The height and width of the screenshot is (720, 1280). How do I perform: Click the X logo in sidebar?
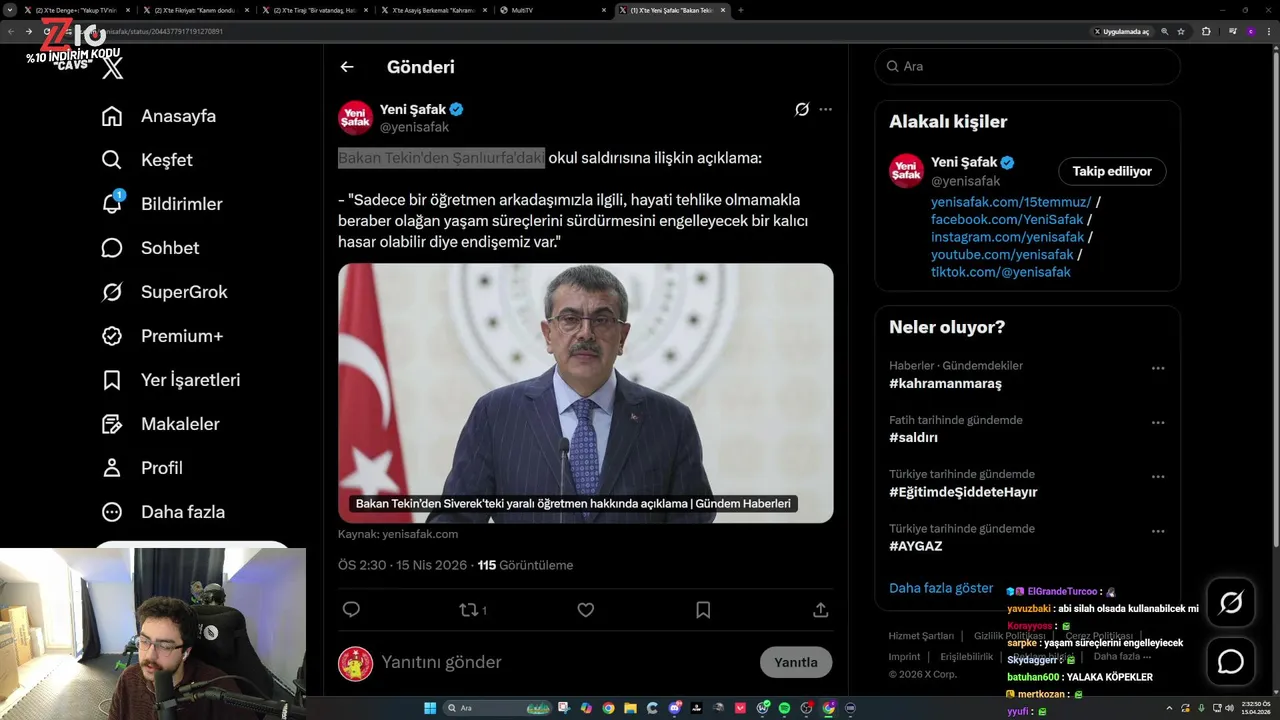click(x=112, y=68)
